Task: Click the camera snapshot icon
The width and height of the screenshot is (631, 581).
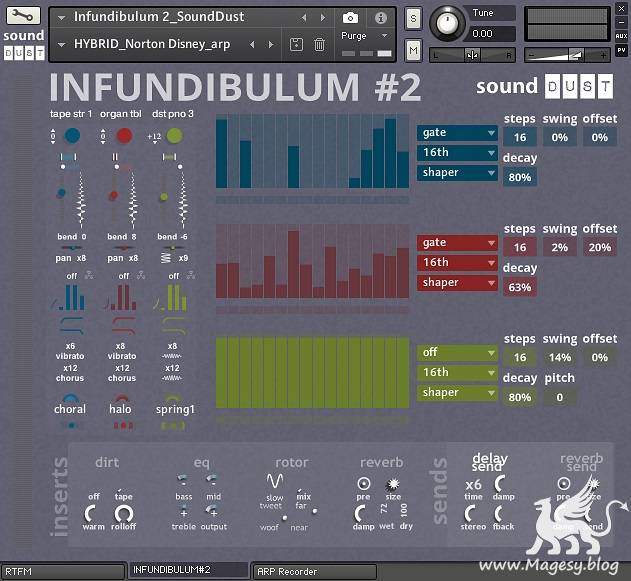Action: pyautogui.click(x=350, y=18)
